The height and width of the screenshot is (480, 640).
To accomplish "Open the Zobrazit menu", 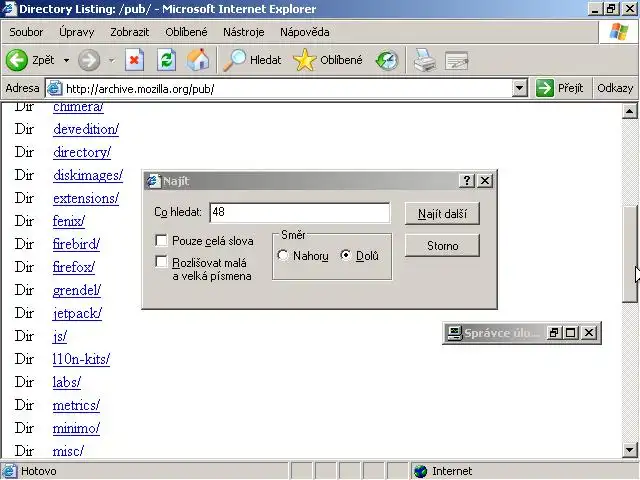I will pyautogui.click(x=129, y=32).
